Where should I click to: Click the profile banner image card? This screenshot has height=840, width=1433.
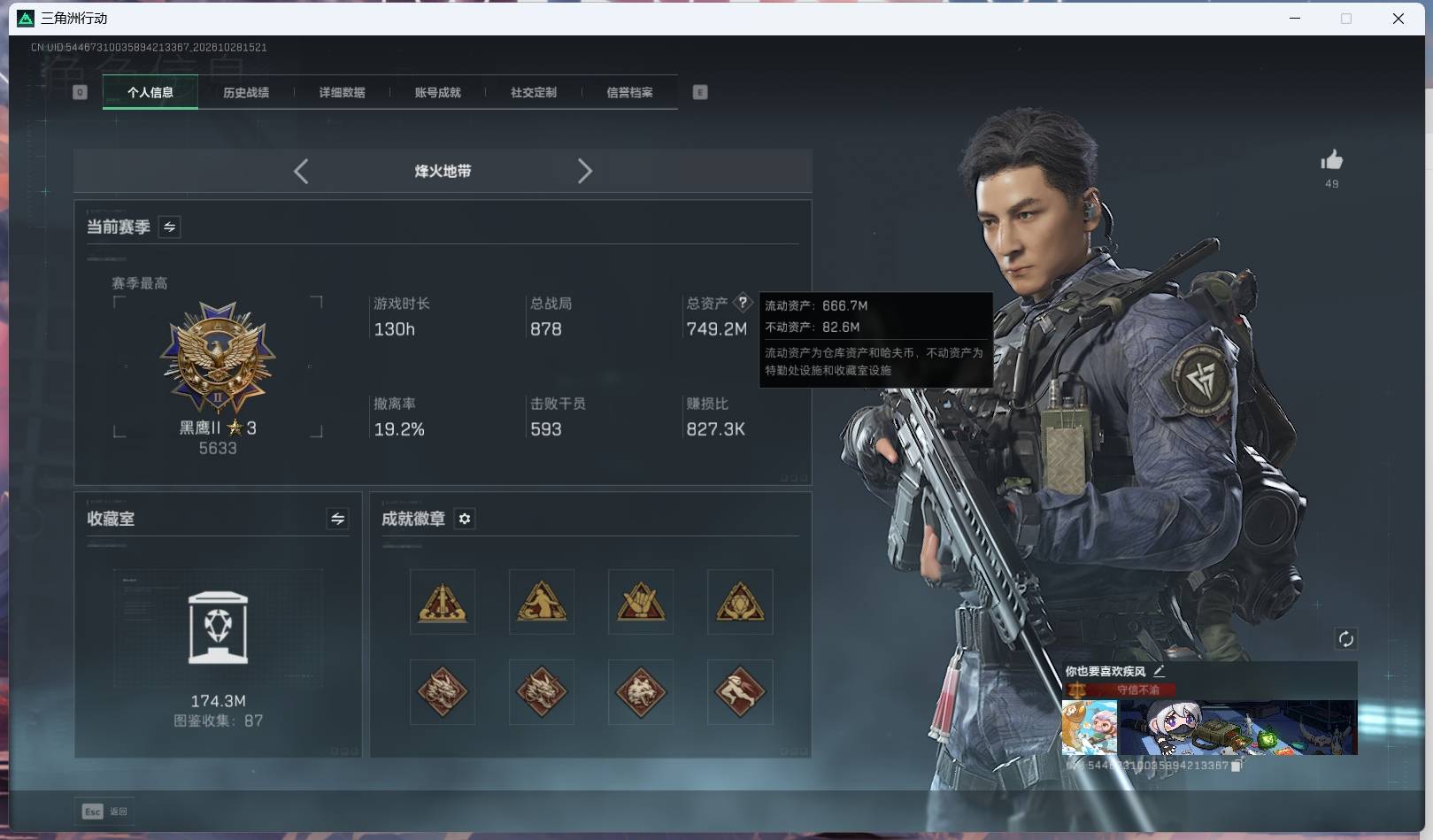tap(1238, 728)
